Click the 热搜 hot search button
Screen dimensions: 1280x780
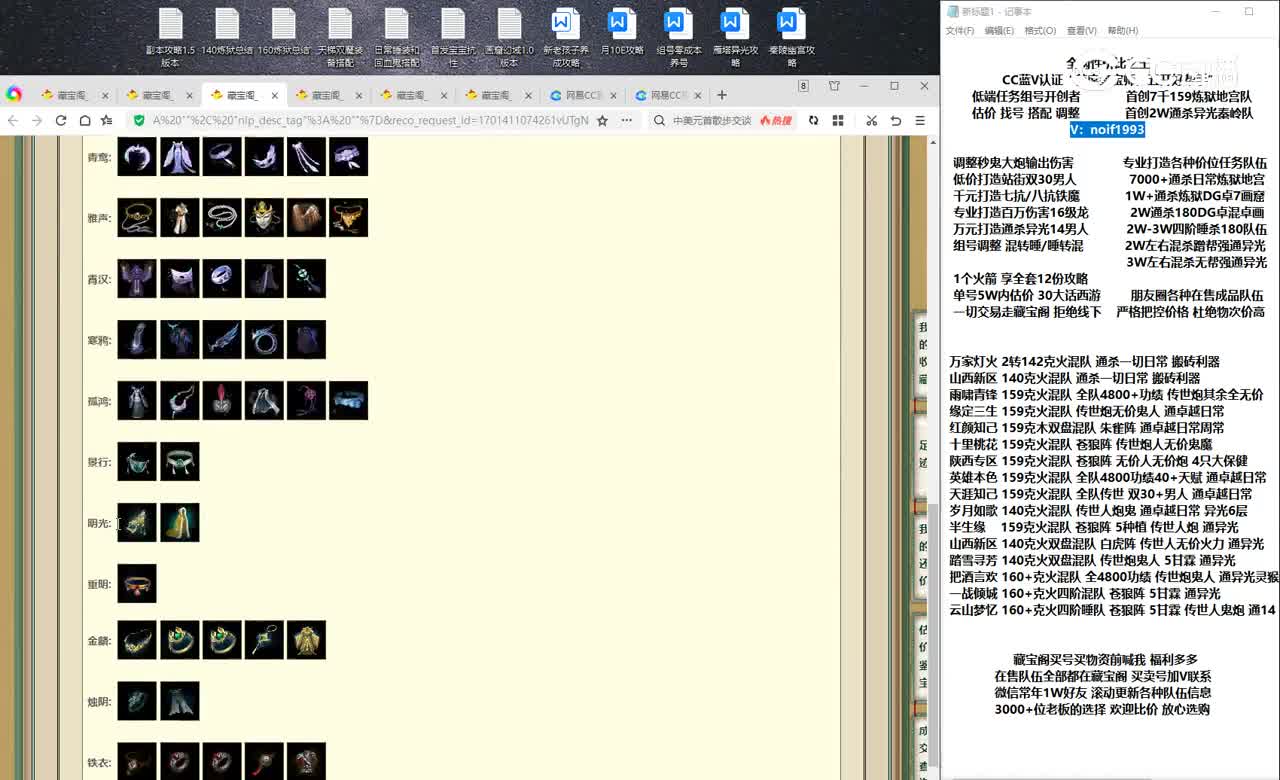coord(776,120)
